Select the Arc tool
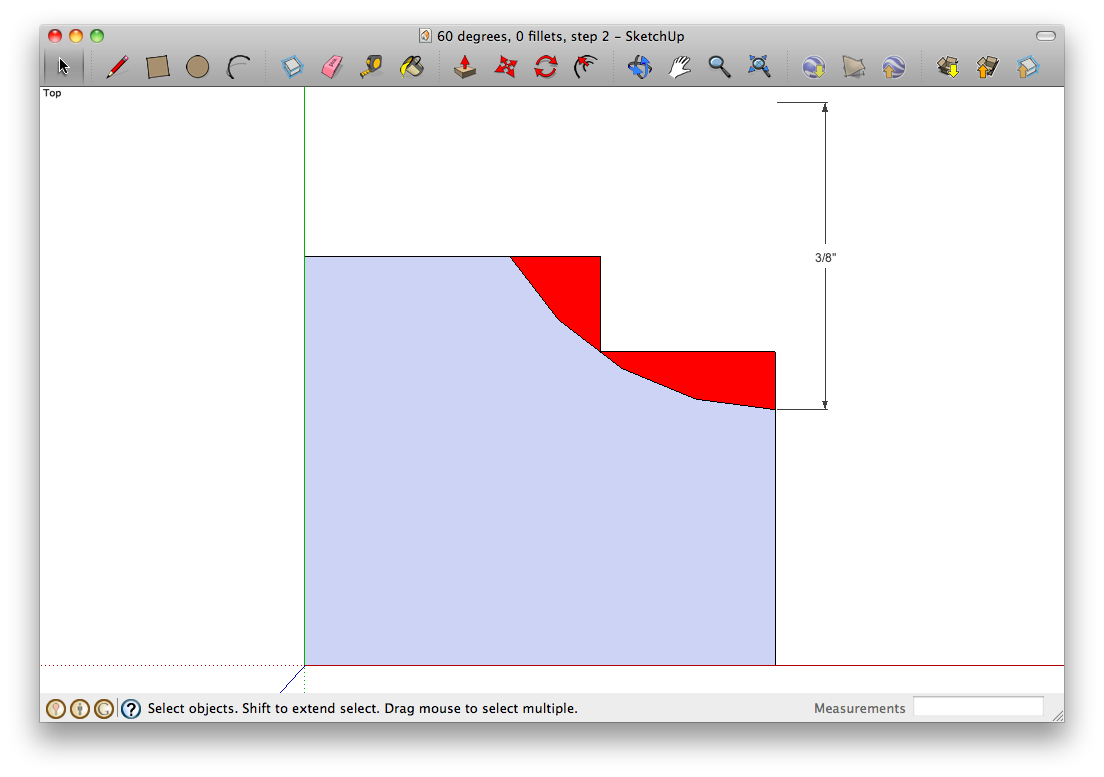 pos(239,66)
